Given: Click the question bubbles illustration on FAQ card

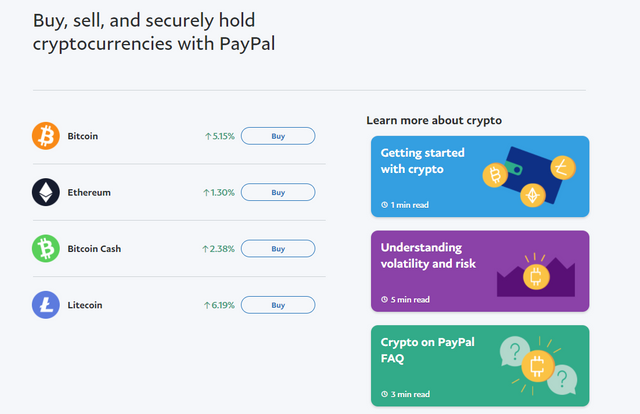Looking at the screenshot, I should click(x=538, y=366).
